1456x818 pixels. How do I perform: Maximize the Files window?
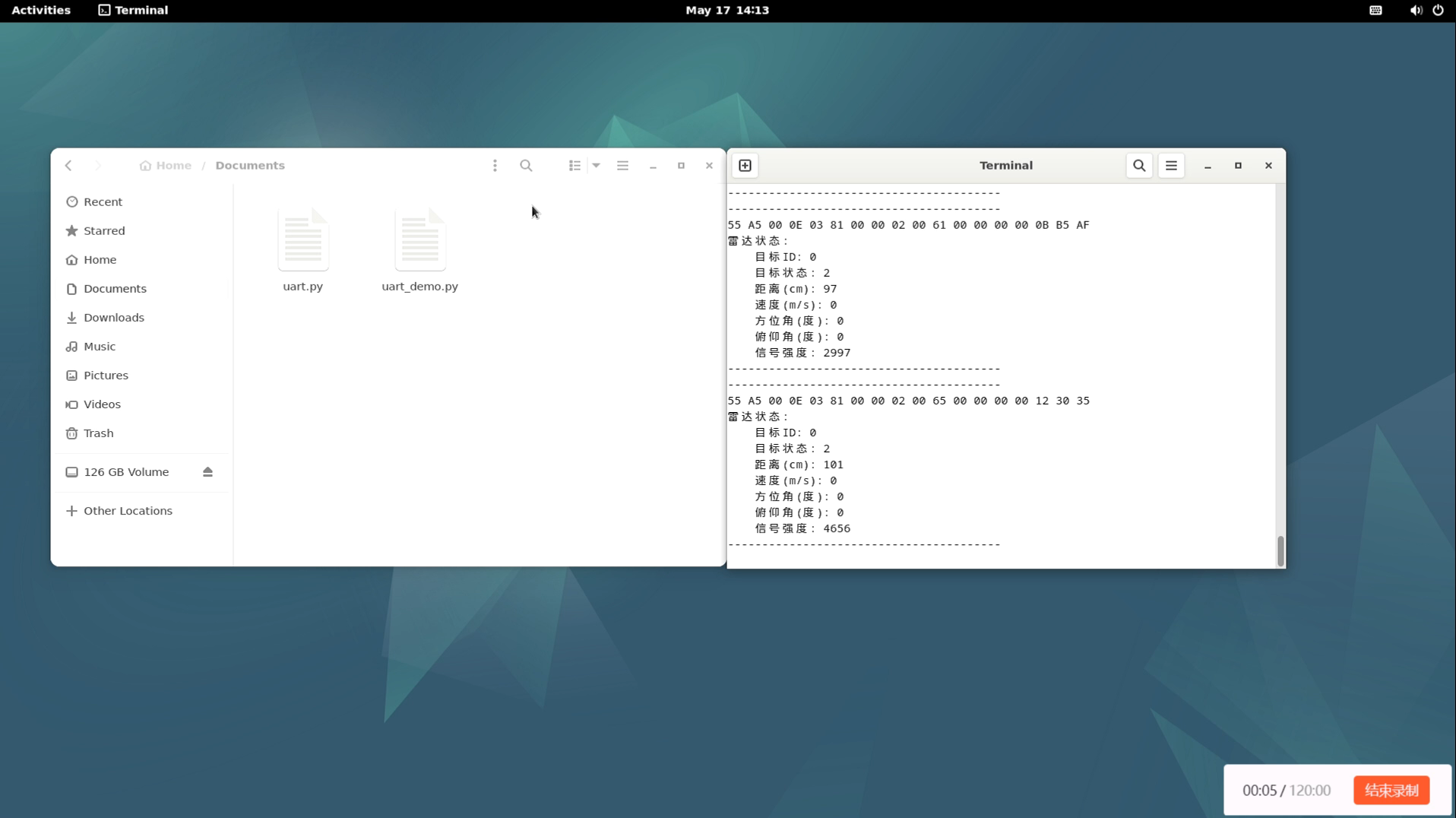tap(681, 165)
